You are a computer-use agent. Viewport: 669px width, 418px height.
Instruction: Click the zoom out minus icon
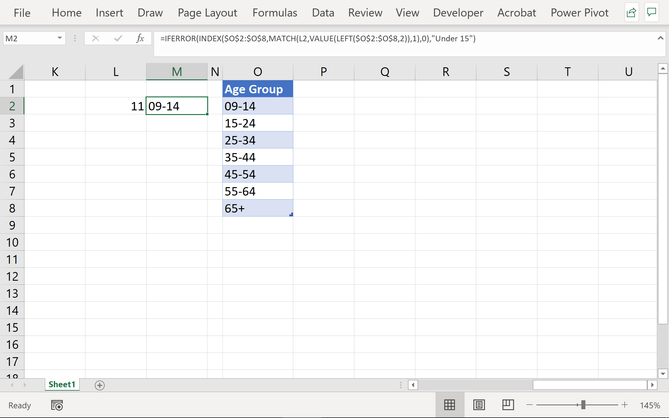[x=529, y=405]
